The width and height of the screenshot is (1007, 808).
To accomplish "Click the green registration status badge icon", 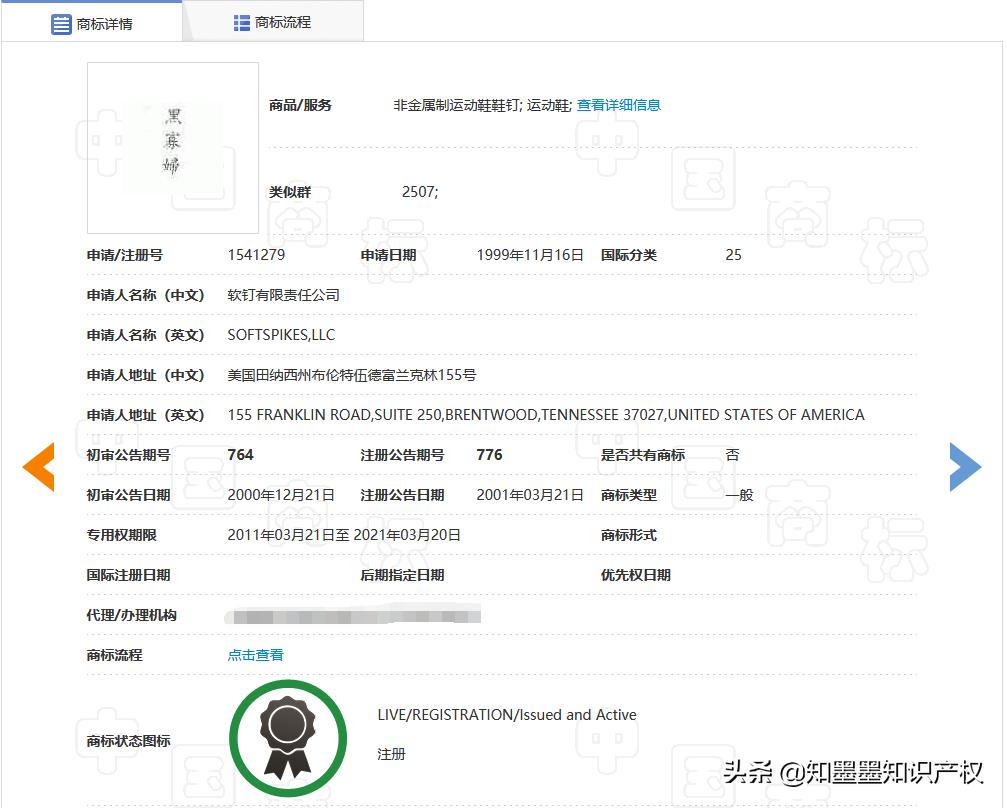I will tap(288, 737).
